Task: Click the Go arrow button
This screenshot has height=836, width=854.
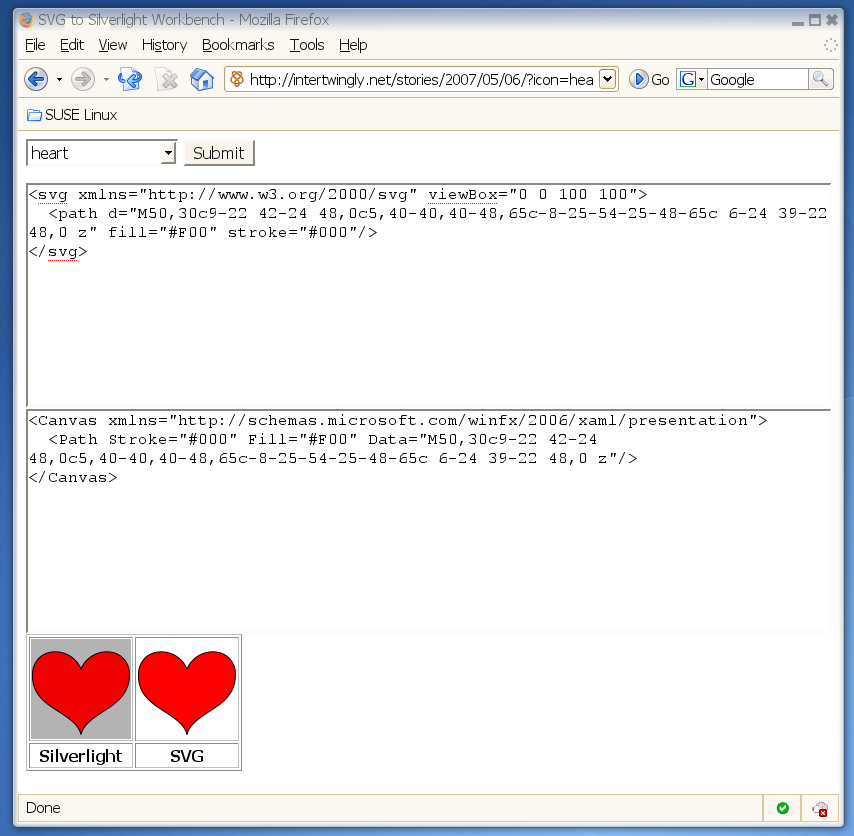Action: pos(649,80)
